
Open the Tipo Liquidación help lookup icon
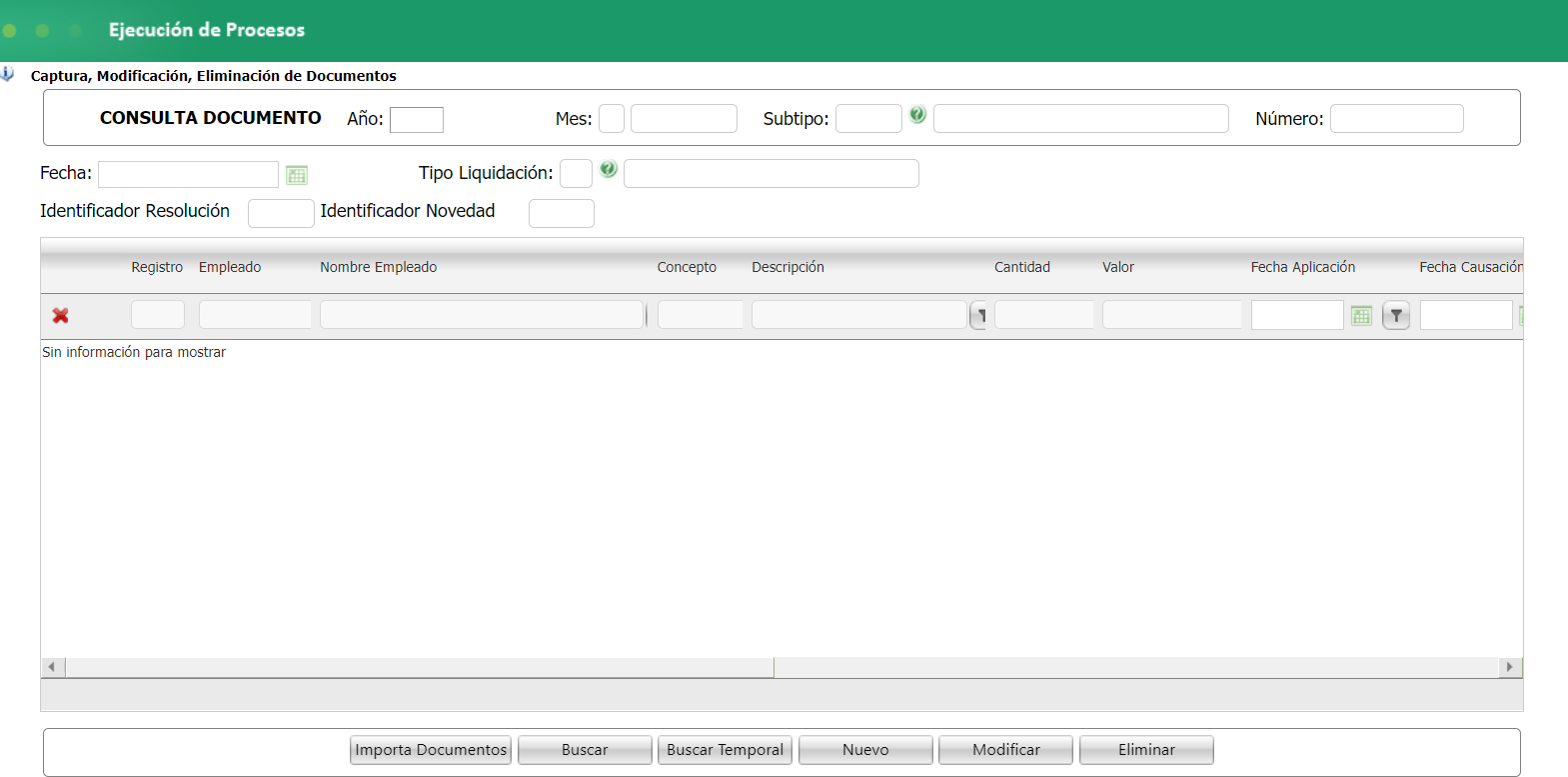click(609, 170)
